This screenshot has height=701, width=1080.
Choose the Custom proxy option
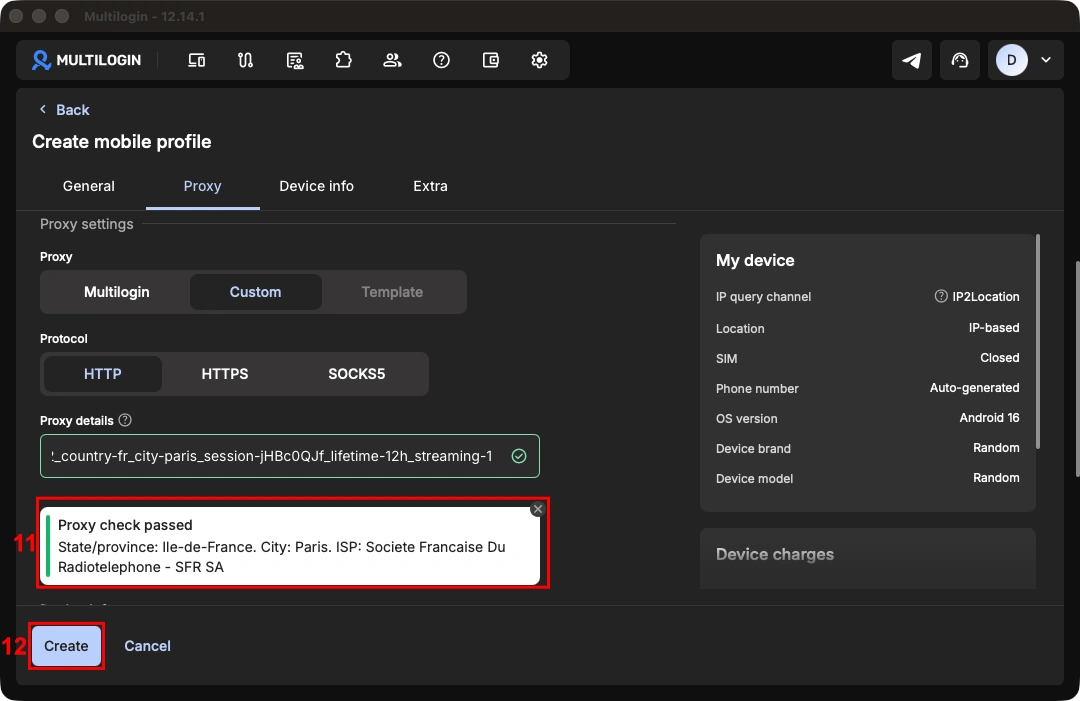[256, 292]
